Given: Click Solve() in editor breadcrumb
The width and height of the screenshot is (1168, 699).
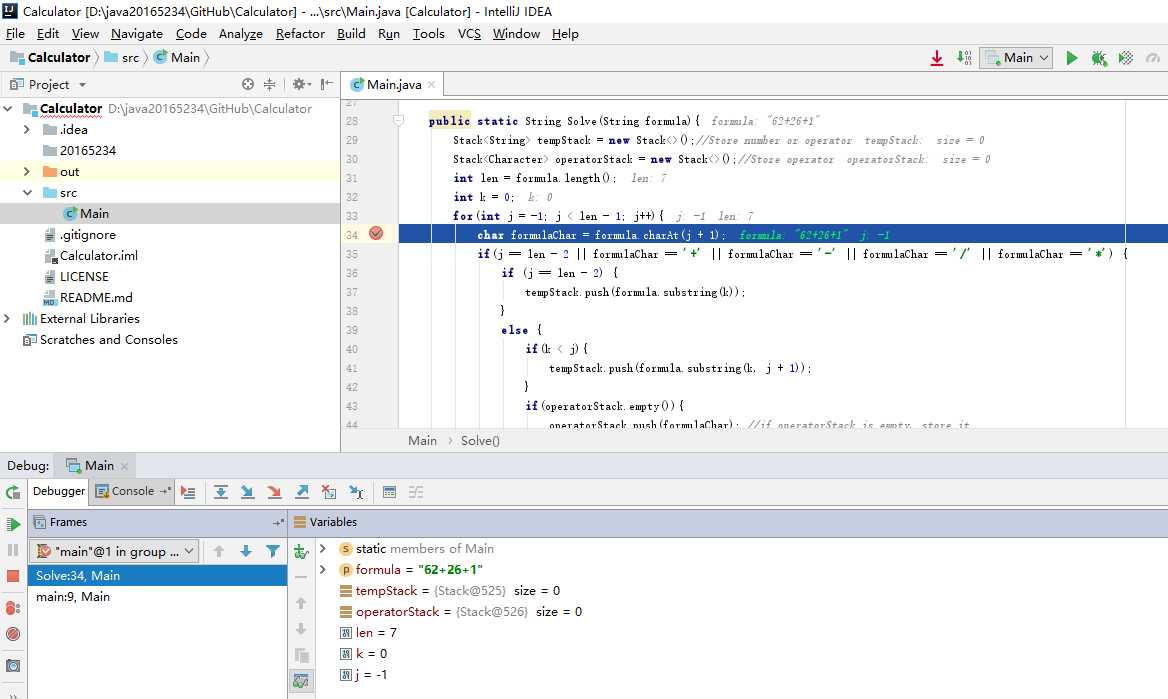Looking at the screenshot, I should 480,440.
